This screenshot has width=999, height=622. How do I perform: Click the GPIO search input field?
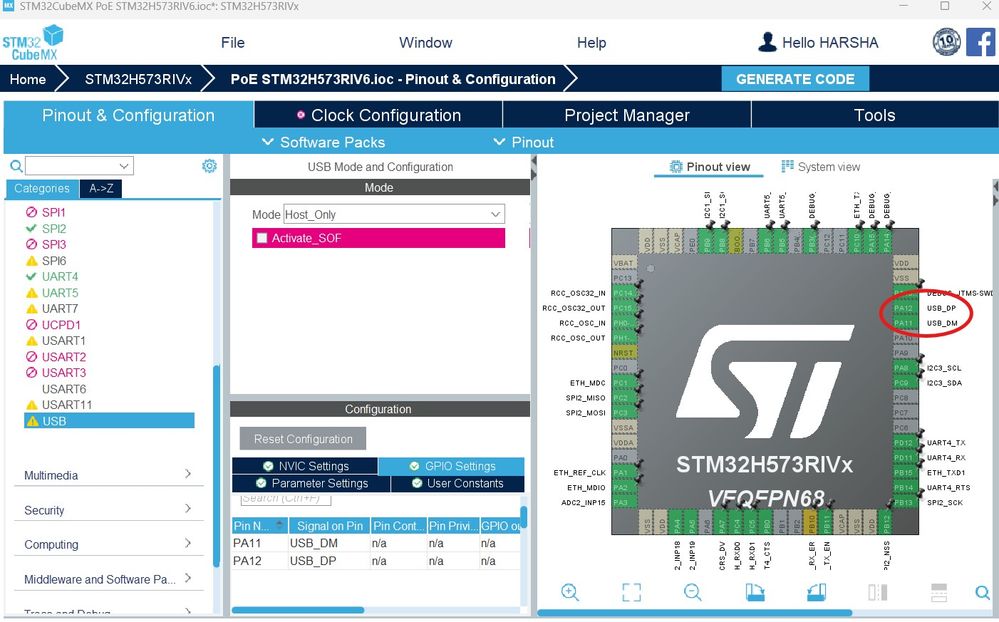coord(285,498)
